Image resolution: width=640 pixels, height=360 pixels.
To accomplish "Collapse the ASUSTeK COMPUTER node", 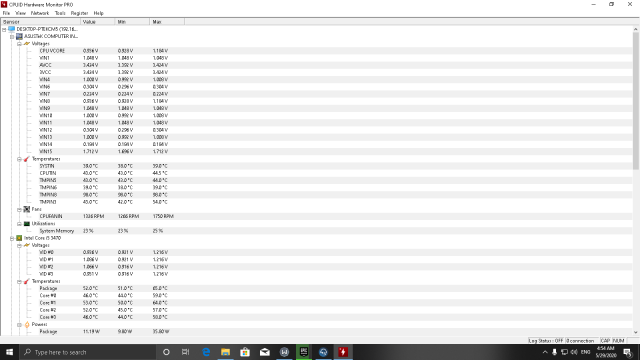I will coord(12,37).
